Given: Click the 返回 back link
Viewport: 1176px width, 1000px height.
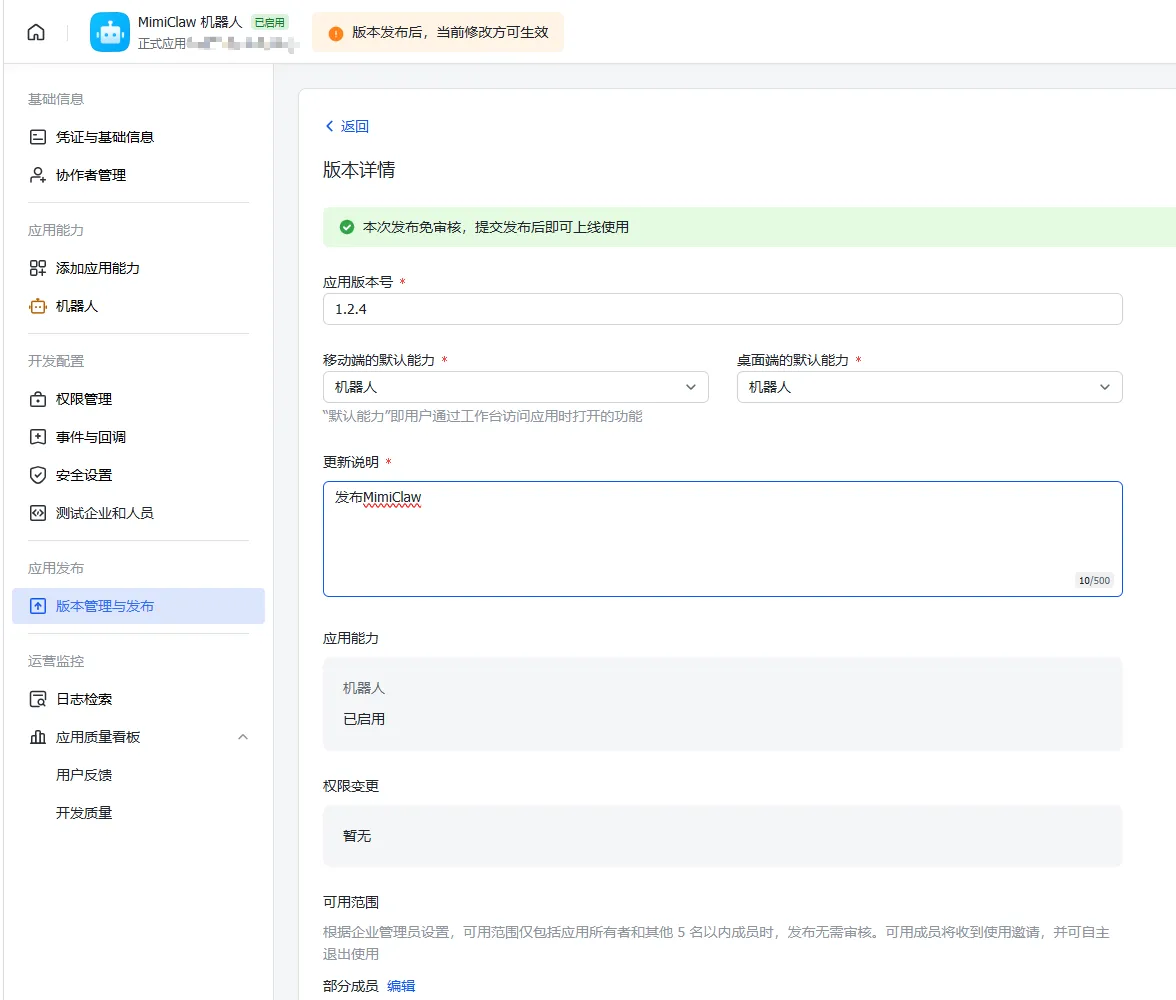Looking at the screenshot, I should (x=347, y=126).
